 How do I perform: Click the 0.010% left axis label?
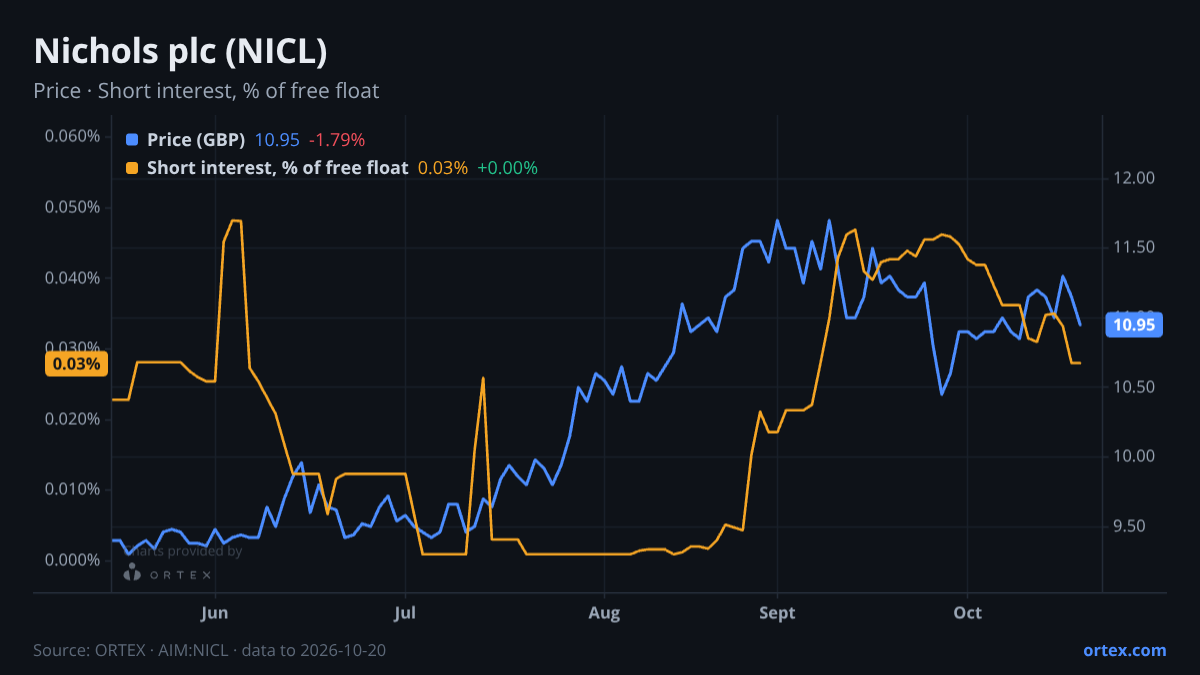point(73,489)
